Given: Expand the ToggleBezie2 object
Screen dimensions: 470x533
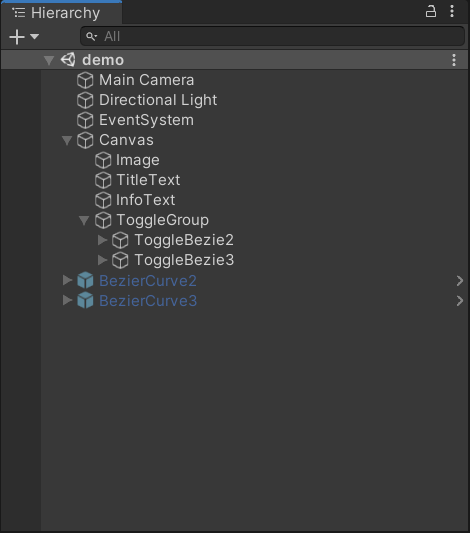Looking at the screenshot, I should (102, 240).
